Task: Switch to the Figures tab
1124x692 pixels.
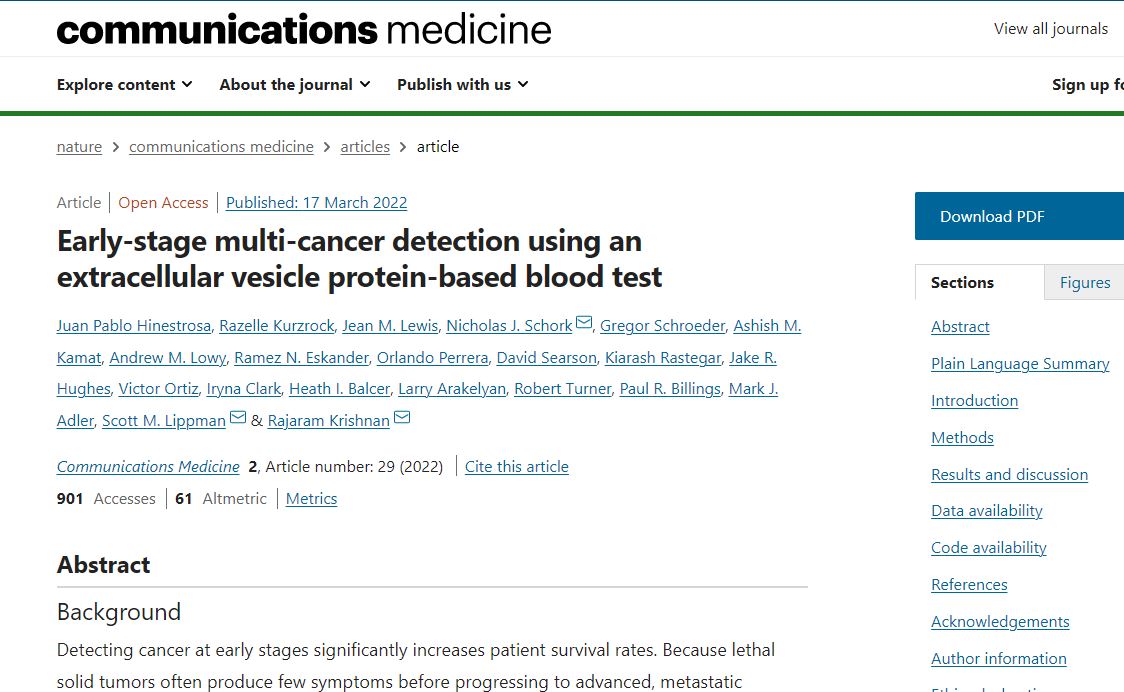Action: pos(1085,283)
